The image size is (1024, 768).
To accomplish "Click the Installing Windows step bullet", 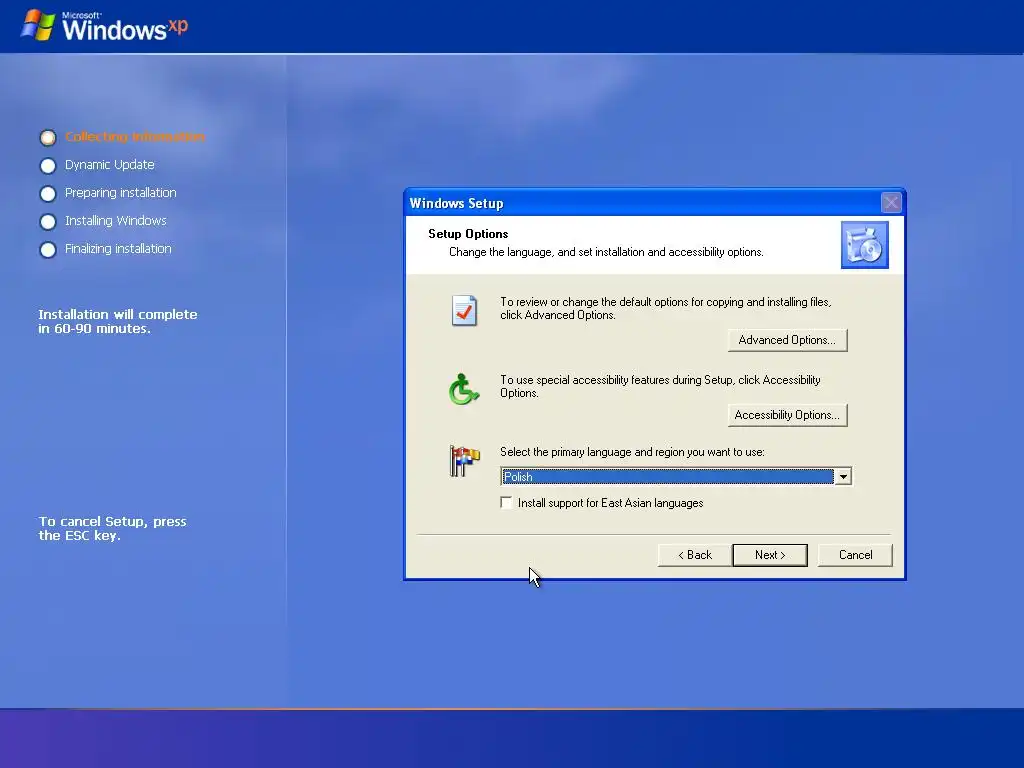I will coord(48,222).
